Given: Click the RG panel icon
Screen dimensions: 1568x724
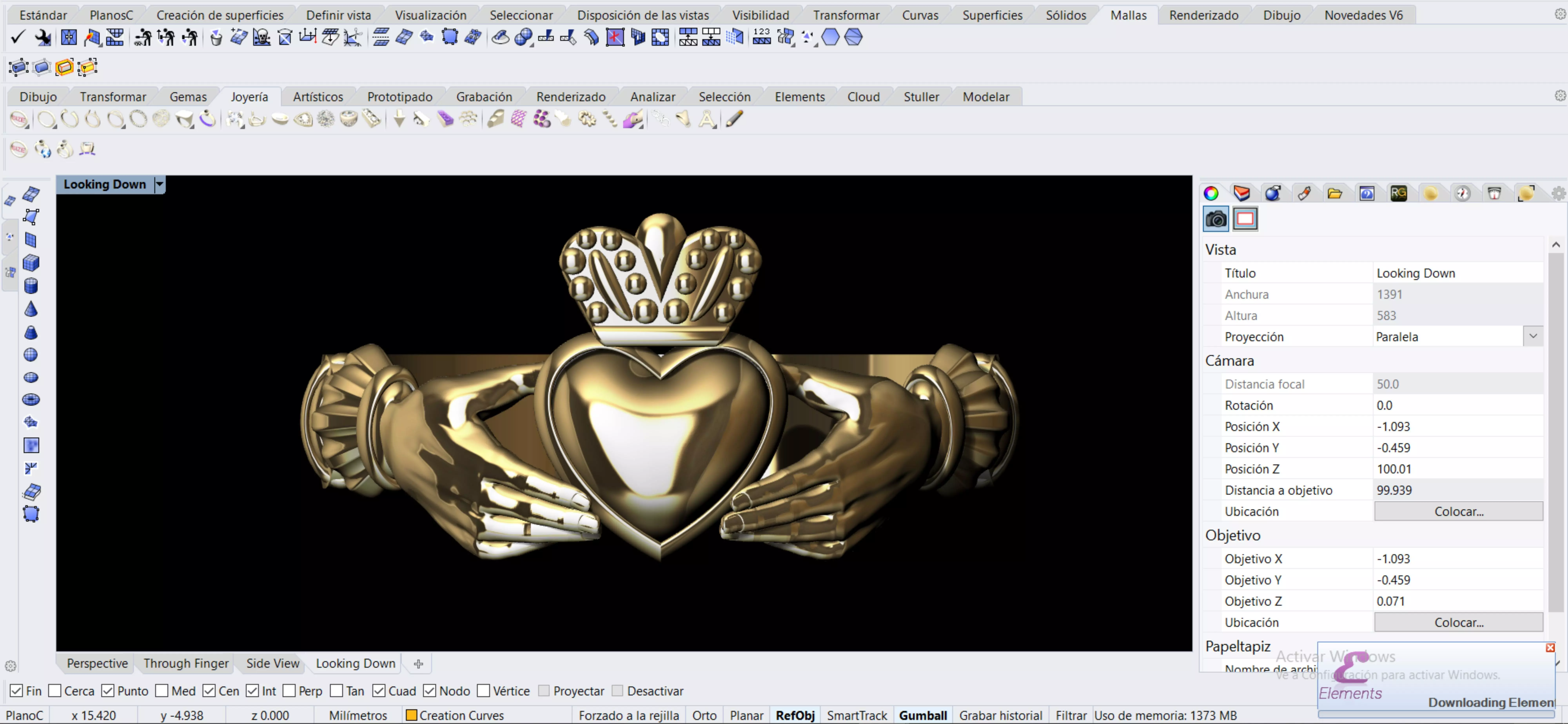Looking at the screenshot, I should click(1399, 194).
